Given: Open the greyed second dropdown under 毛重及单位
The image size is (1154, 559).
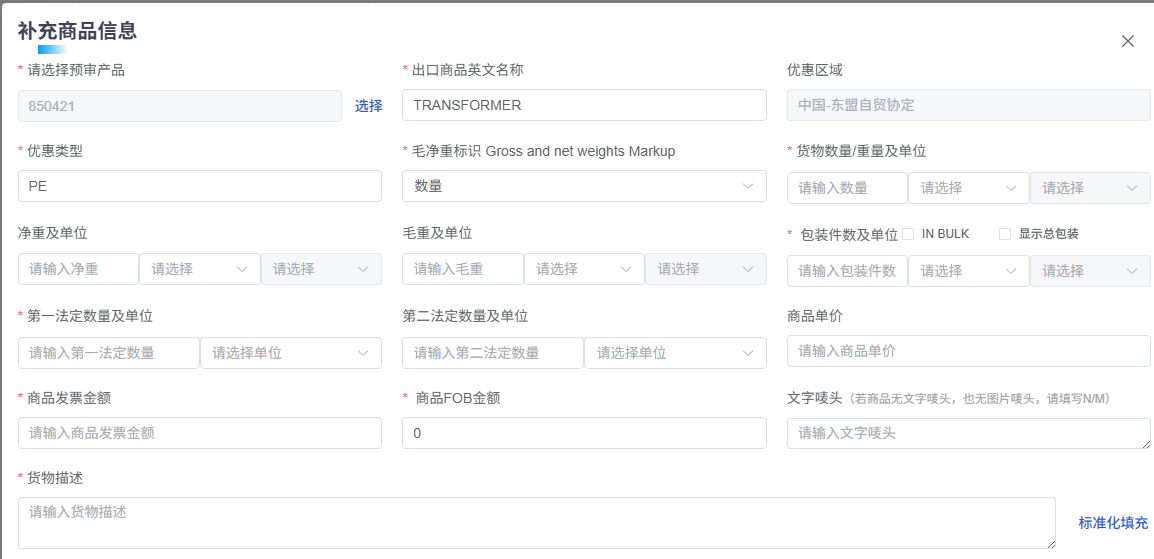Looking at the screenshot, I should pos(706,268).
